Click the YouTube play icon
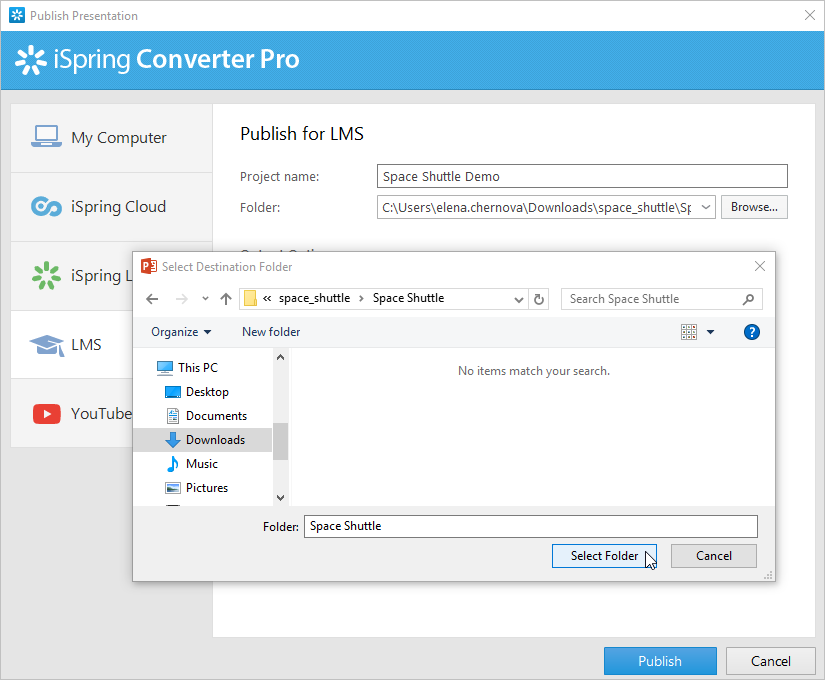The width and height of the screenshot is (825, 680). click(46, 414)
